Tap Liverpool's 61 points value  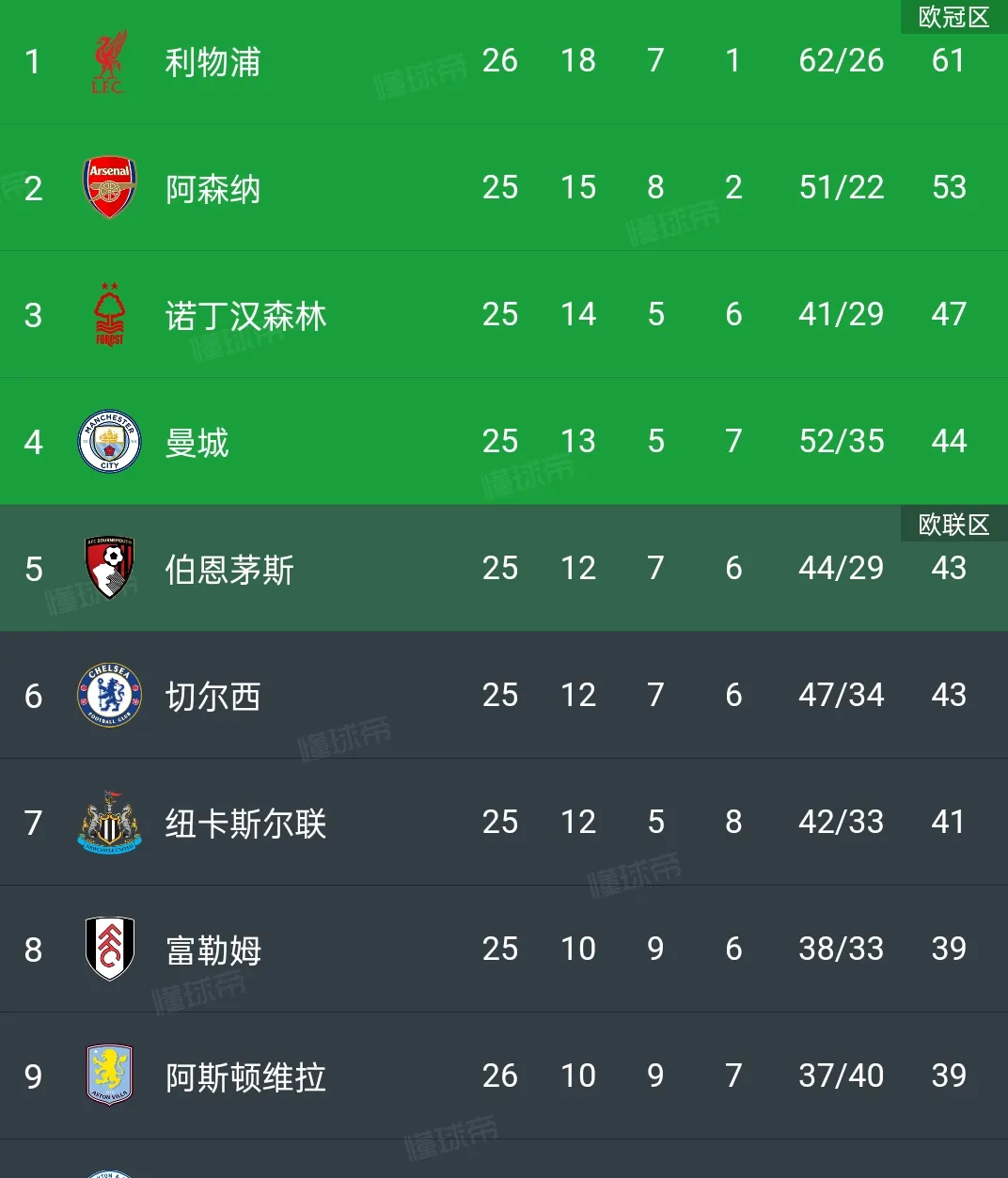coord(949,61)
